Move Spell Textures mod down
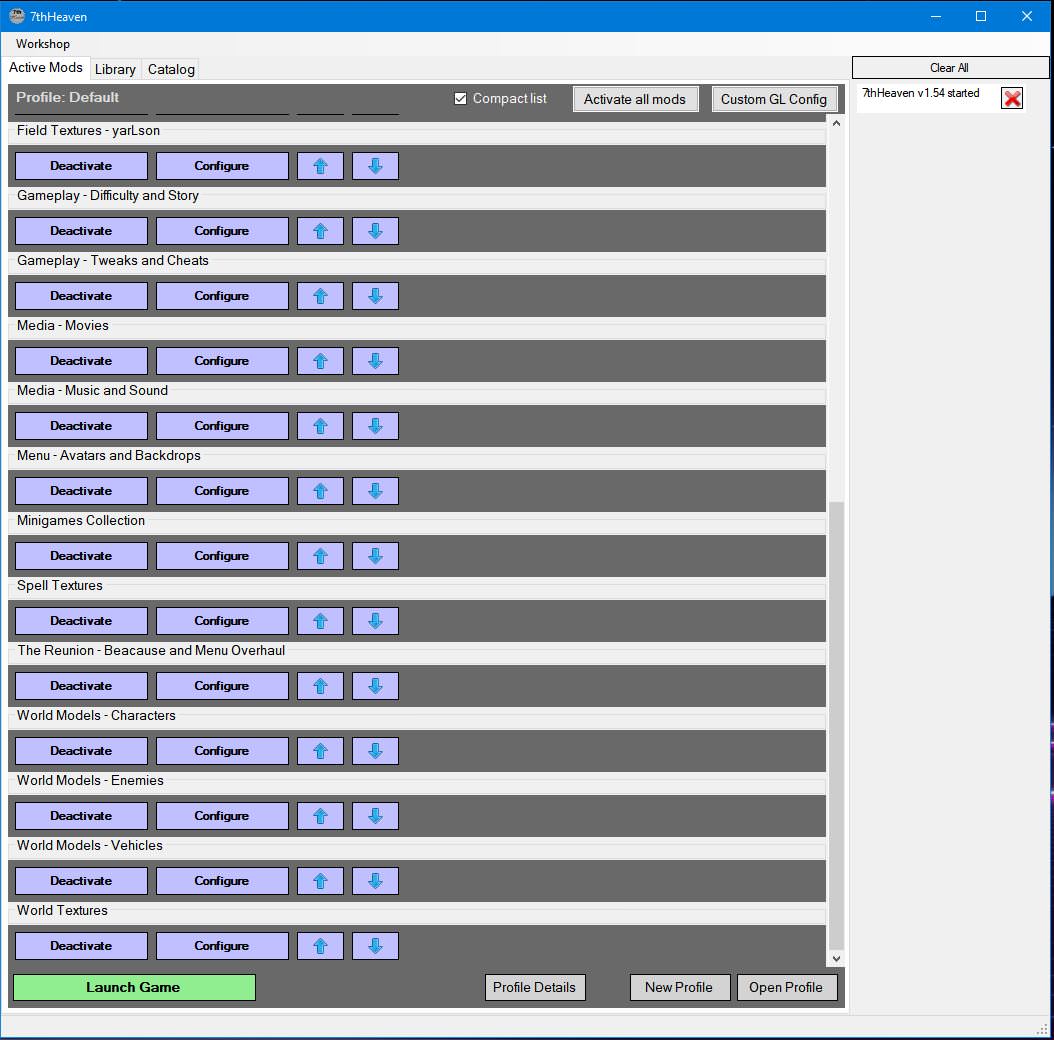Viewport: 1054px width, 1040px height. [375, 621]
